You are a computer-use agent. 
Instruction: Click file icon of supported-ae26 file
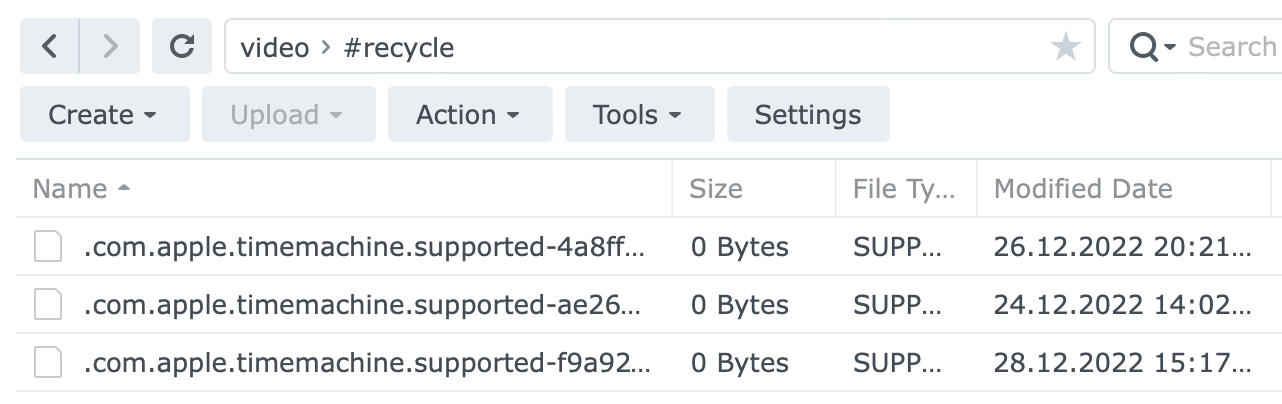[48, 305]
